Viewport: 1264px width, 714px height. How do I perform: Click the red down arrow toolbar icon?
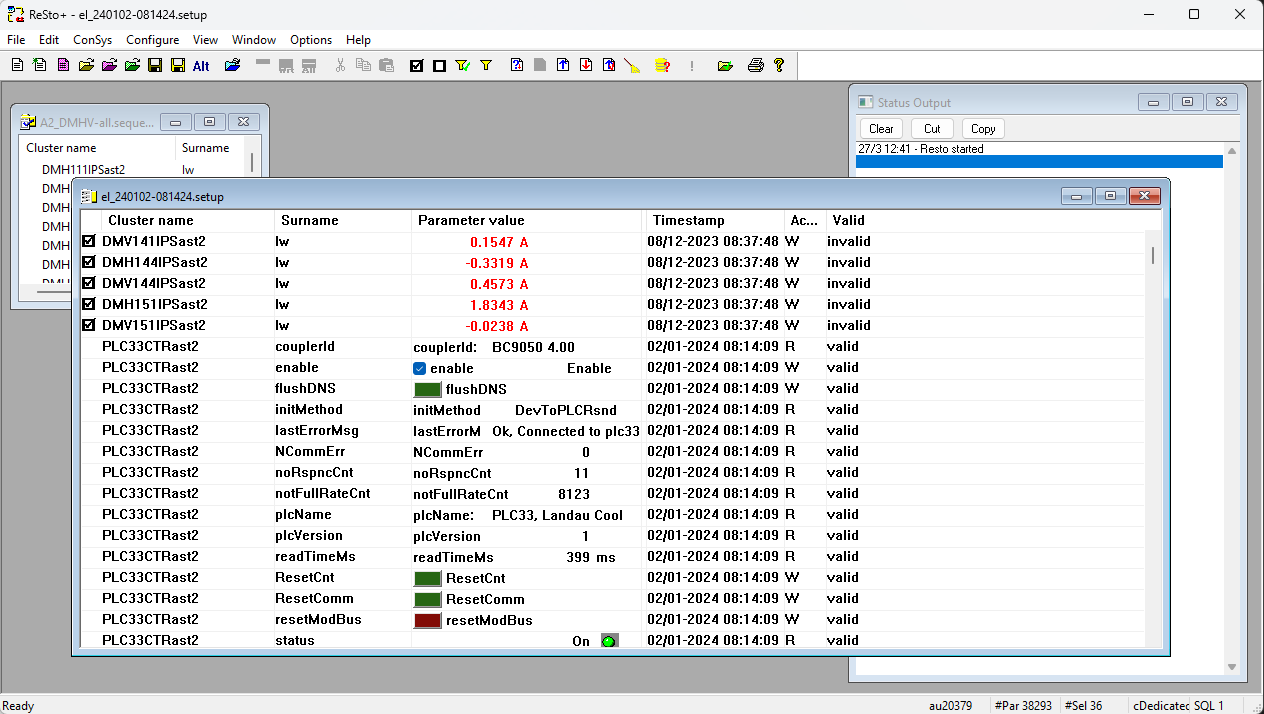tap(585, 66)
